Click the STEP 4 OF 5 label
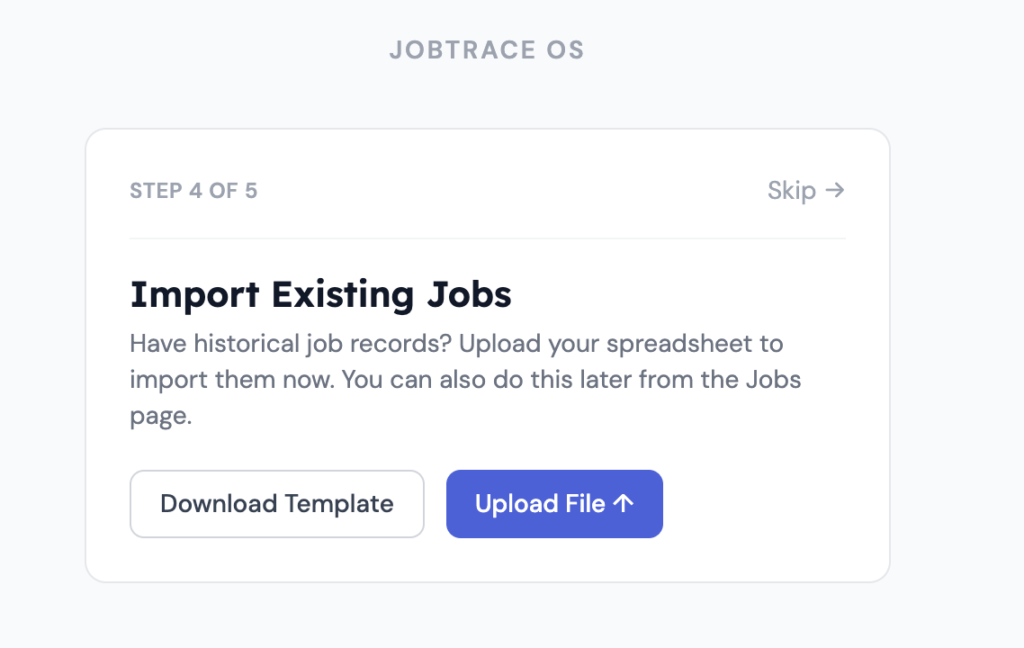Screen dimensions: 1024x648 tap(193, 191)
